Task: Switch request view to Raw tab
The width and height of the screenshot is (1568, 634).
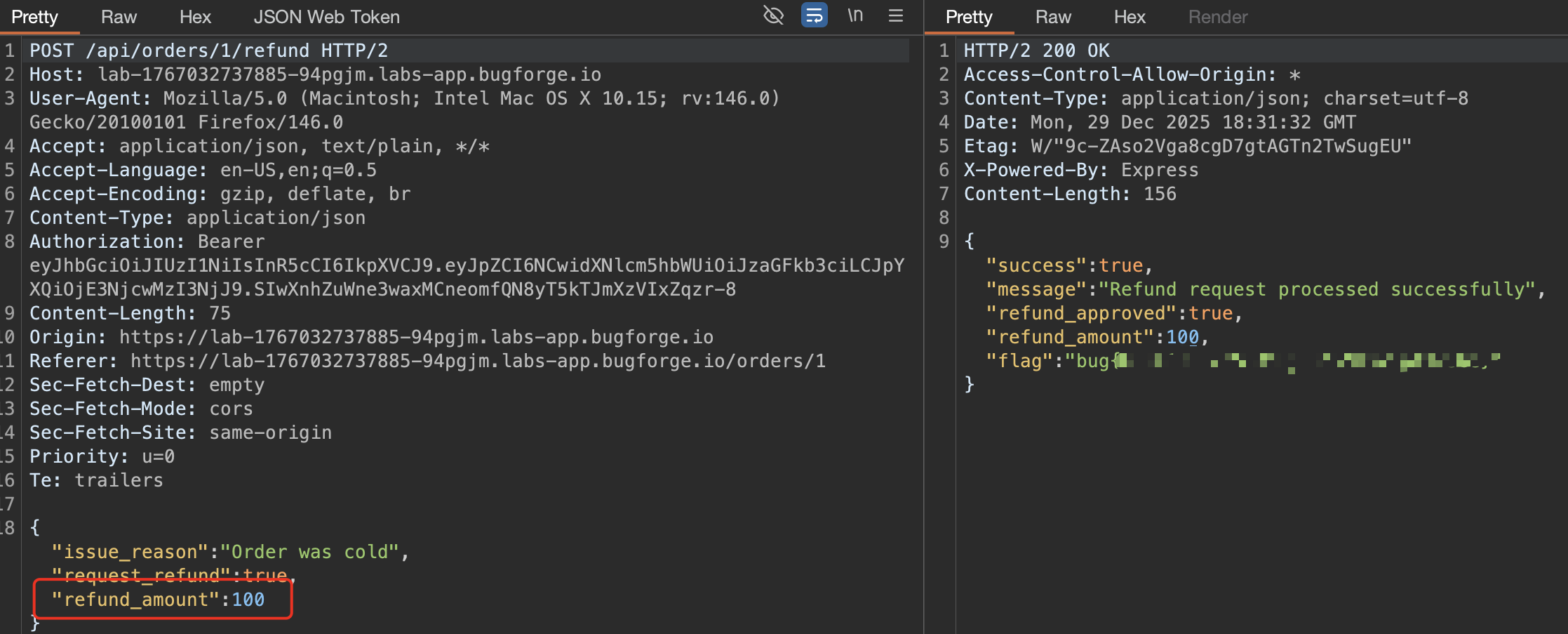Action: coord(119,17)
